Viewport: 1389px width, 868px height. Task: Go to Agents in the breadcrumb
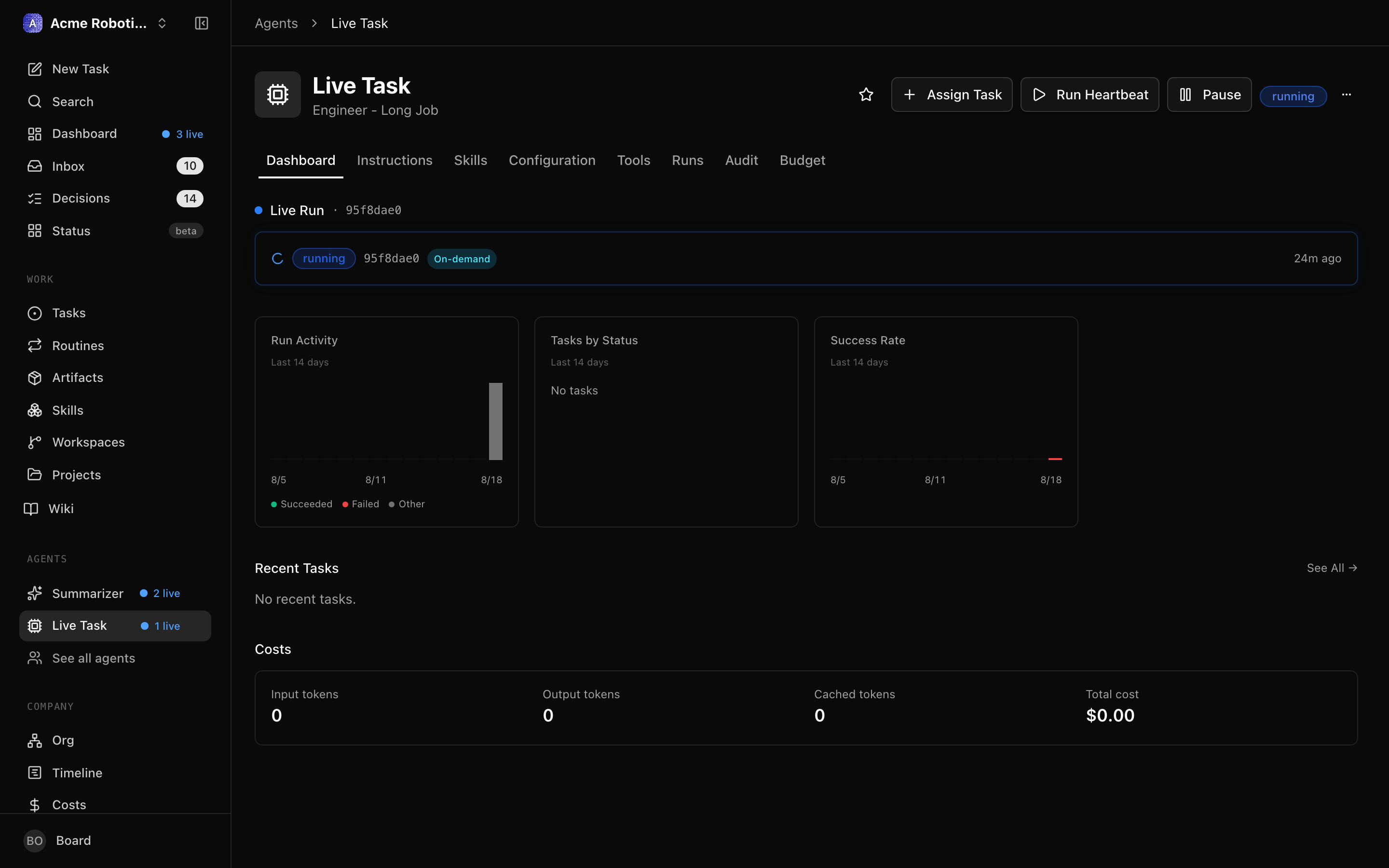tap(276, 23)
